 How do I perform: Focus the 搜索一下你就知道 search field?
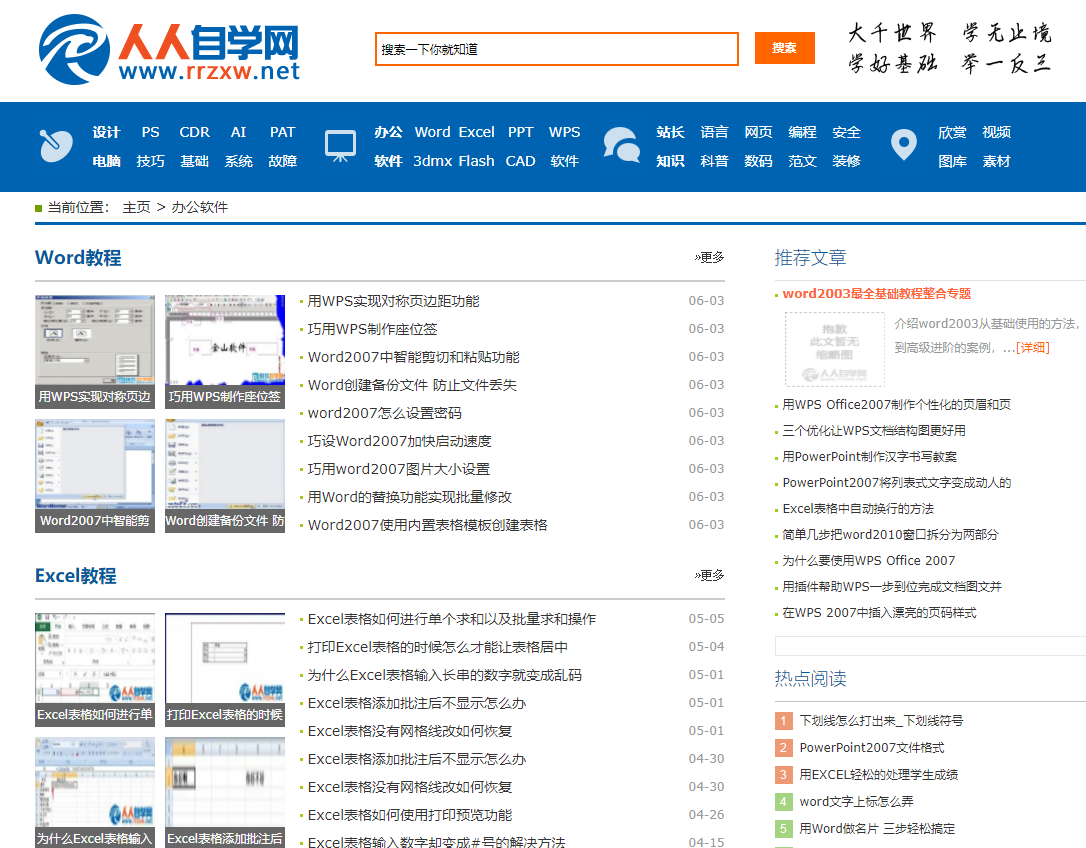click(557, 49)
